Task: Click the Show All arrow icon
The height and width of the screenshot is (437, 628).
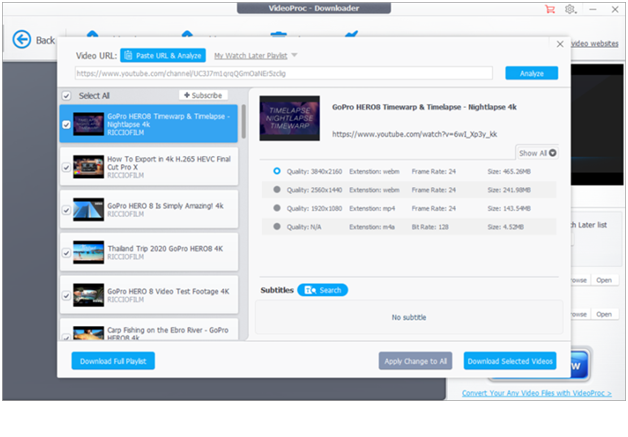Action: click(x=553, y=153)
